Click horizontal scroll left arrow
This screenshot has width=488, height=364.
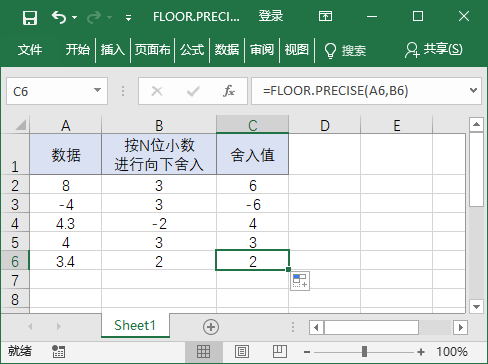click(316, 327)
